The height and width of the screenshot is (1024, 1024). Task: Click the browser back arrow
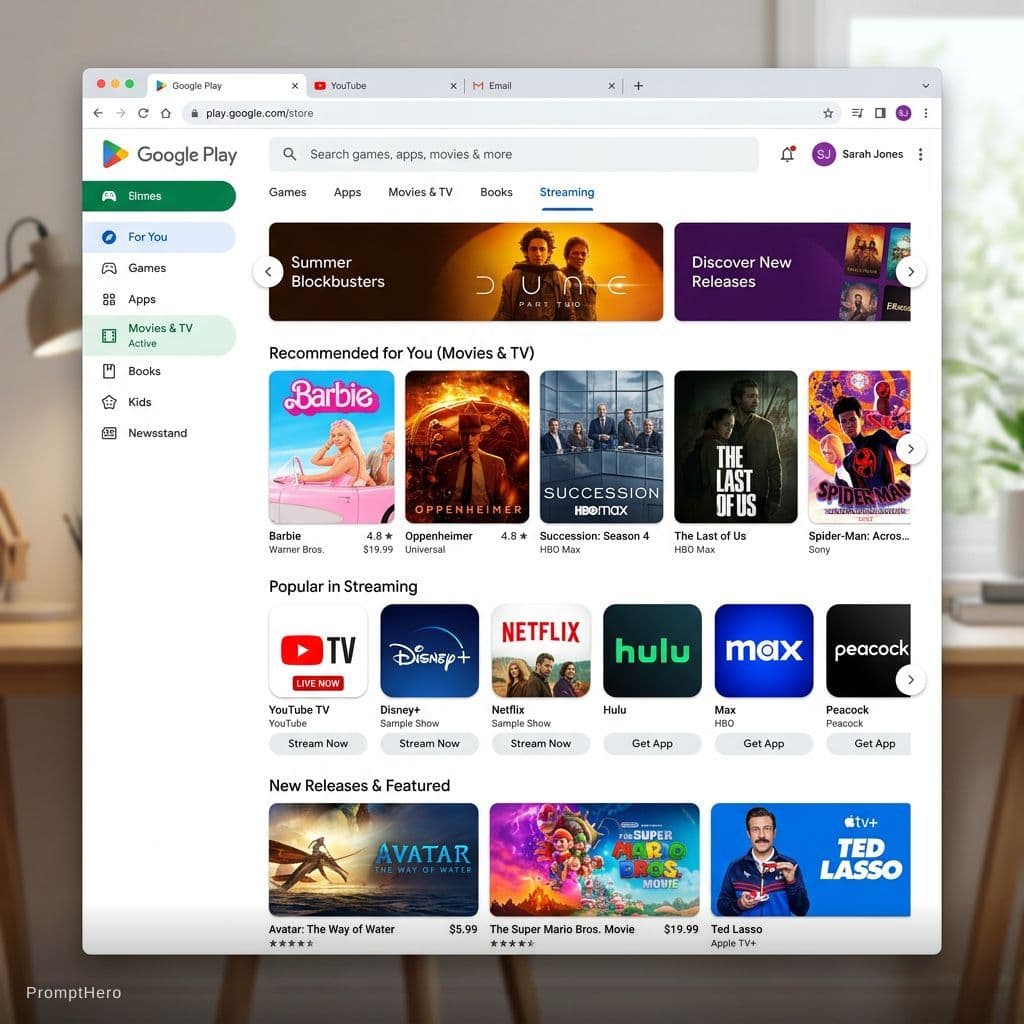tap(98, 113)
